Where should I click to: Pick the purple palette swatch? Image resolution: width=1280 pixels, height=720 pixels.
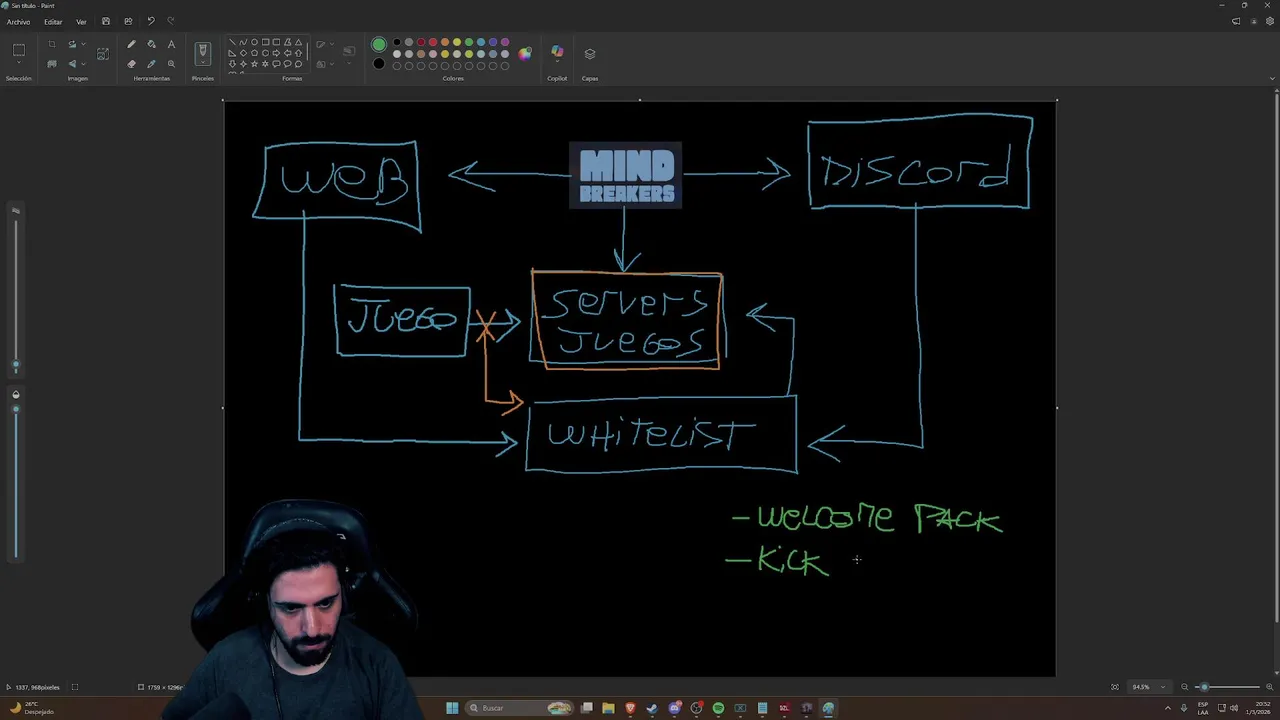coord(505,41)
